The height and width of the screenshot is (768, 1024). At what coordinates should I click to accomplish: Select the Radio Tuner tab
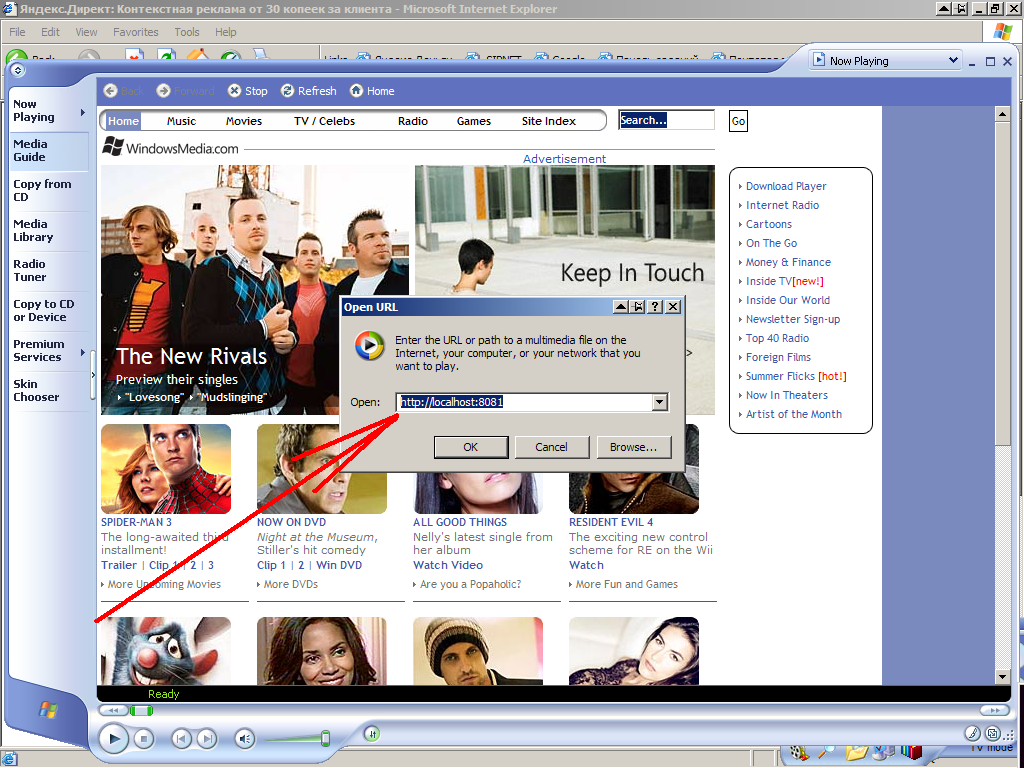click(x=50, y=270)
